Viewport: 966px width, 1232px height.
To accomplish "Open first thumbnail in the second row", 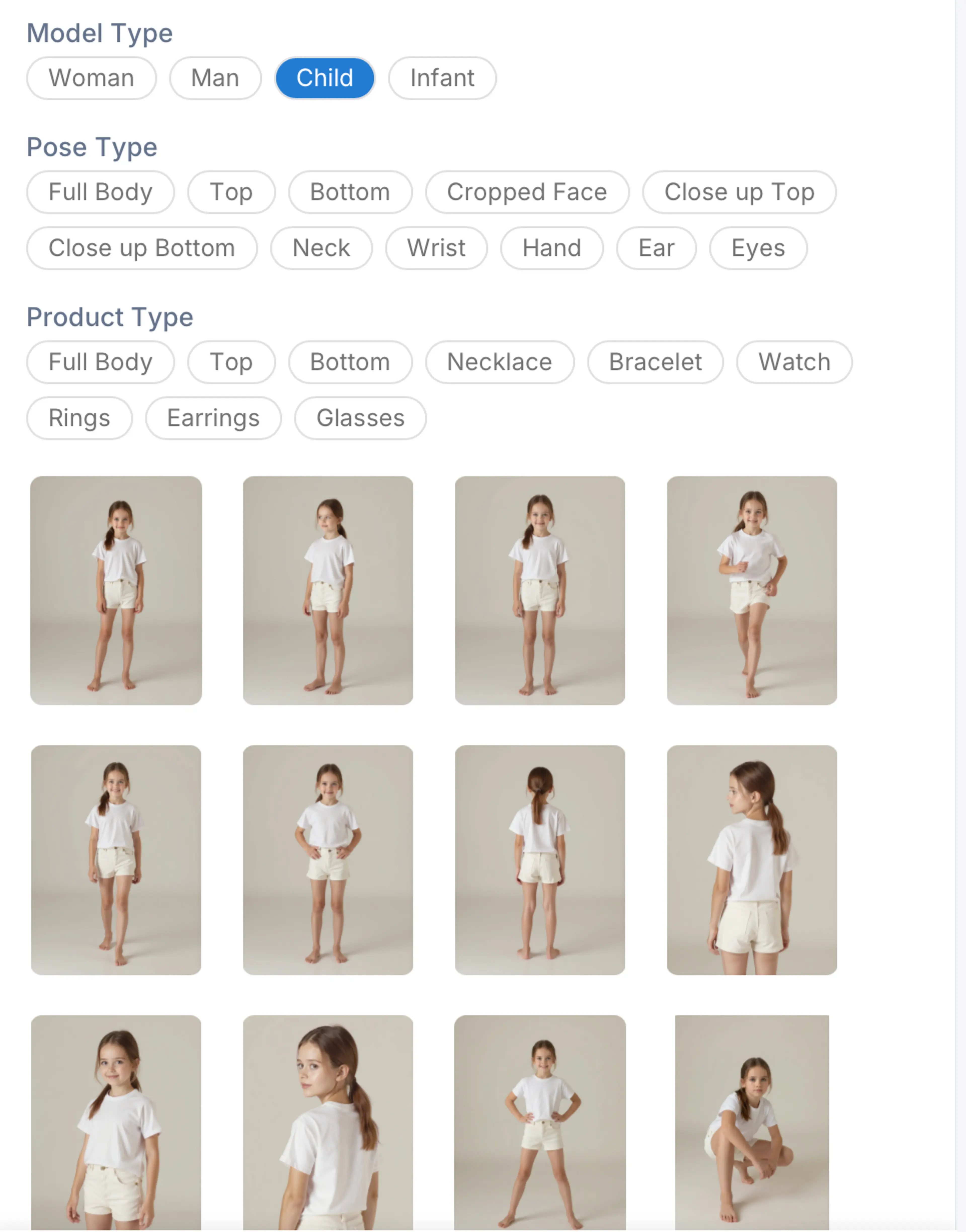I will [116, 860].
